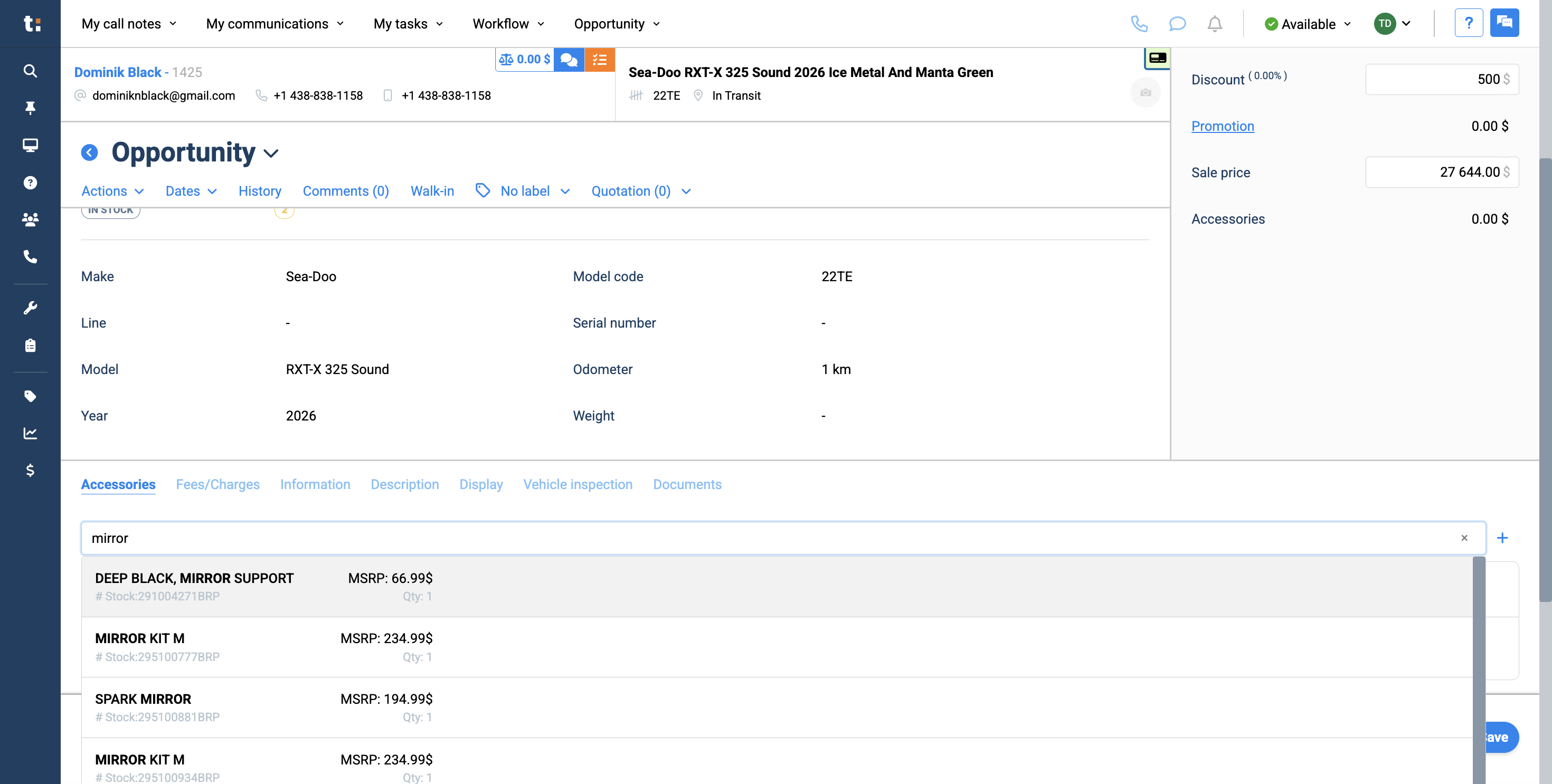Click the Promotion link
This screenshot has width=1552, height=784.
tap(1223, 126)
